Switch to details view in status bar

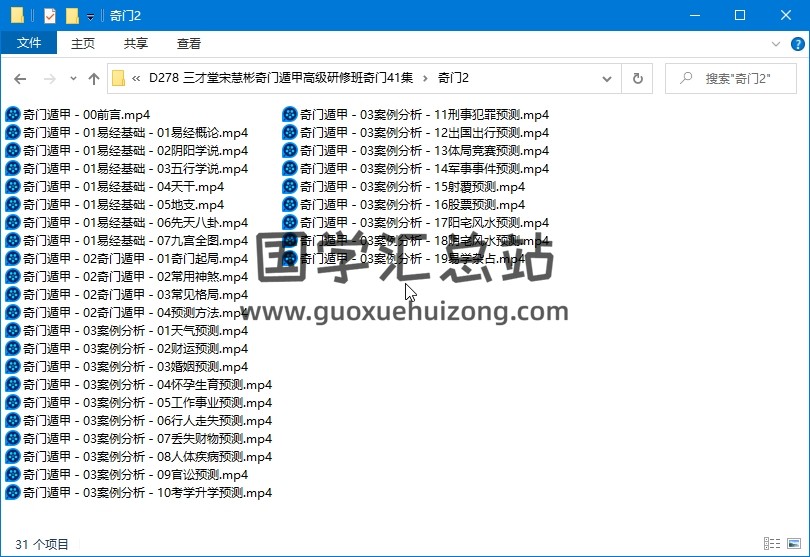pyautogui.click(x=772, y=544)
